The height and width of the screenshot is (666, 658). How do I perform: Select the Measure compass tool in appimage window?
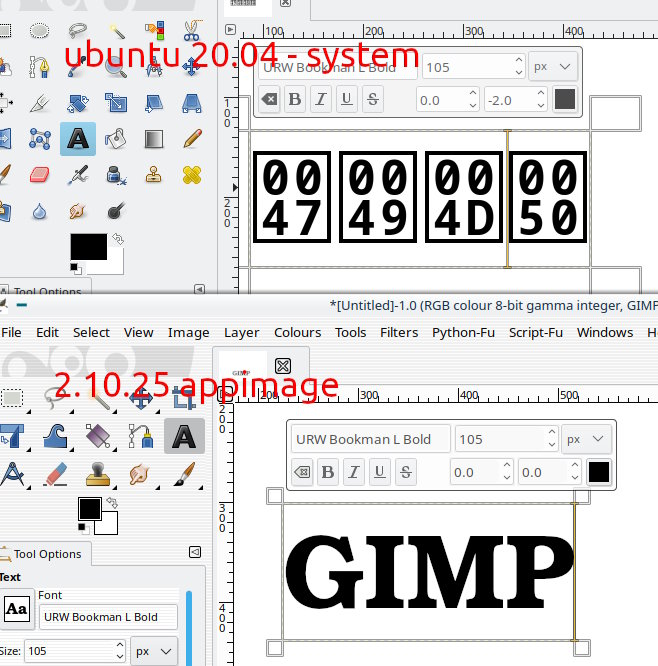(12, 474)
